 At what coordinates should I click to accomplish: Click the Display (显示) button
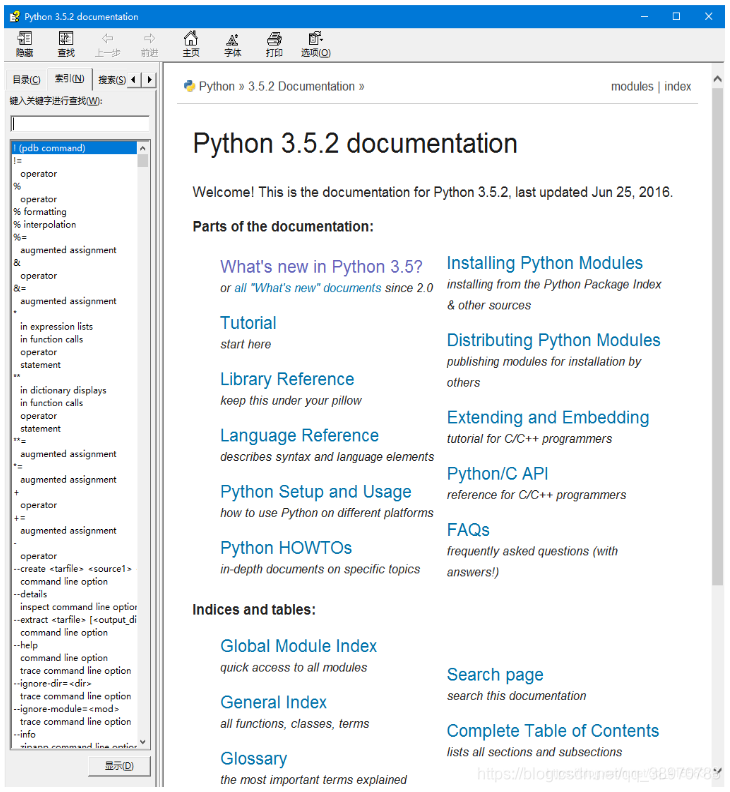point(119,766)
